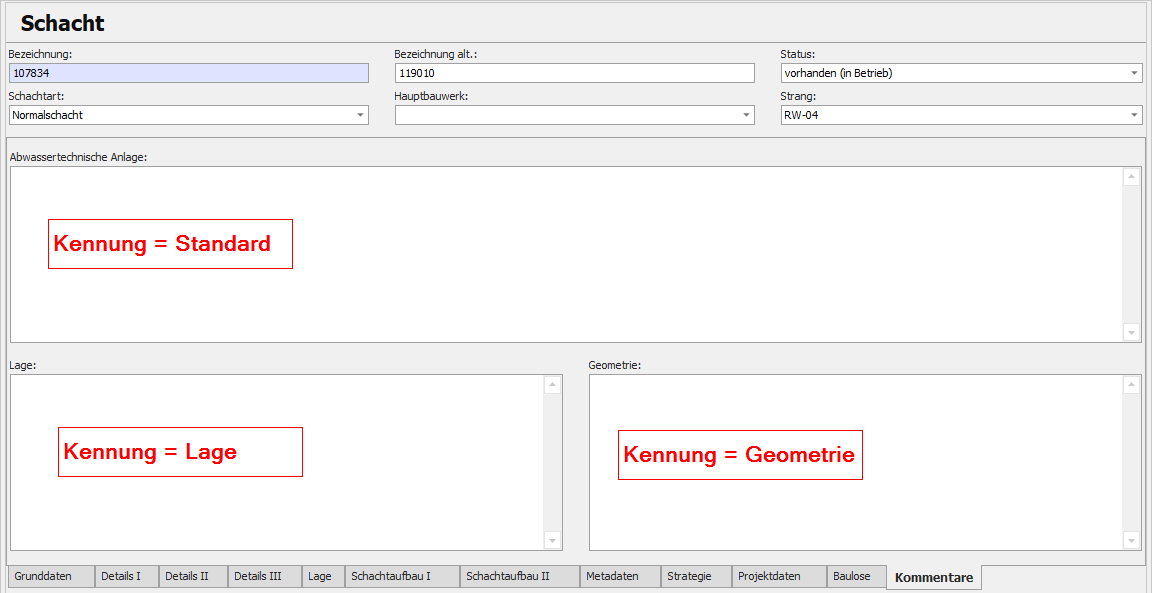Go to the Details III tab
This screenshot has height=593, width=1152.
pos(258,576)
